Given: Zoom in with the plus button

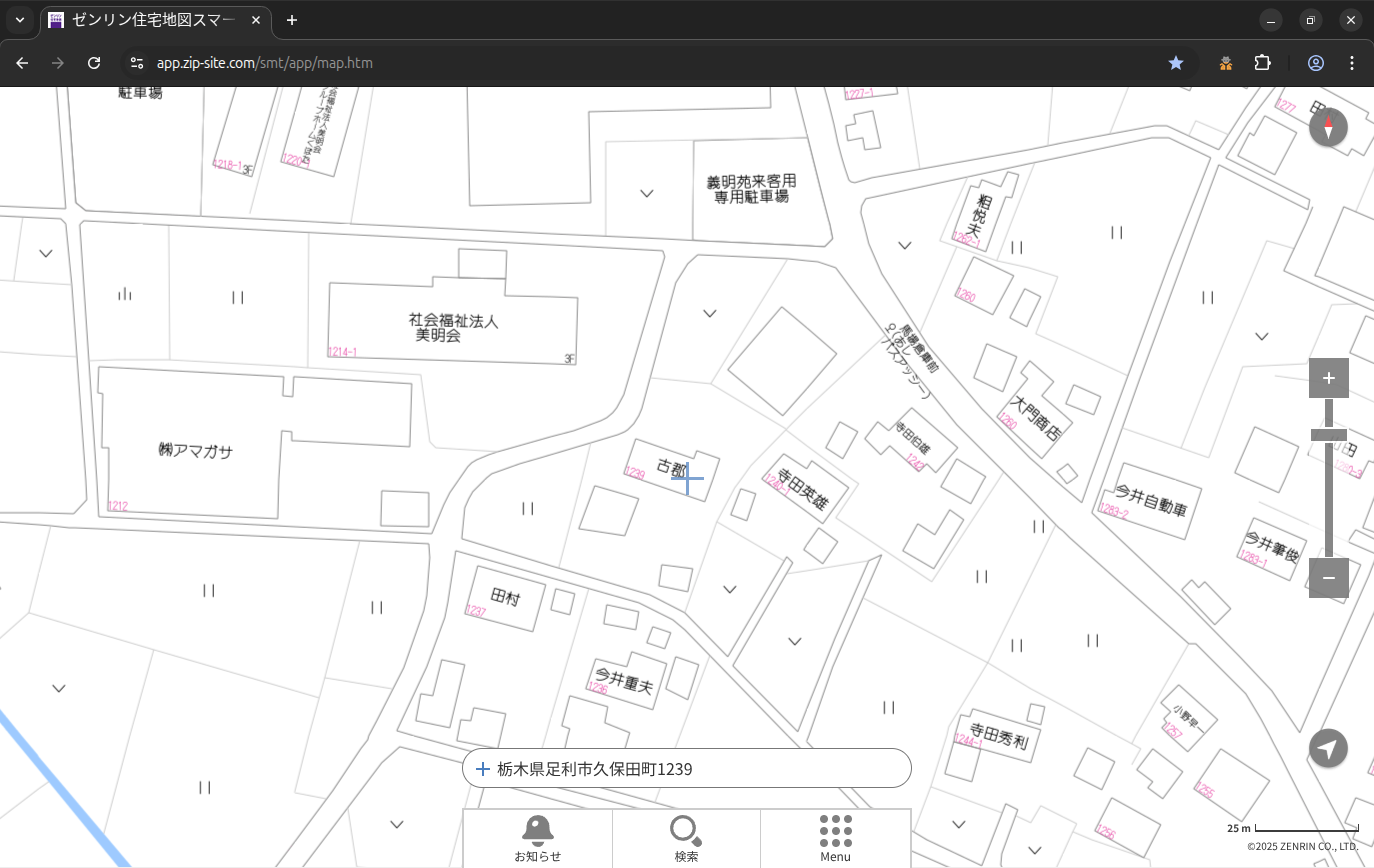Looking at the screenshot, I should click(x=1328, y=378).
